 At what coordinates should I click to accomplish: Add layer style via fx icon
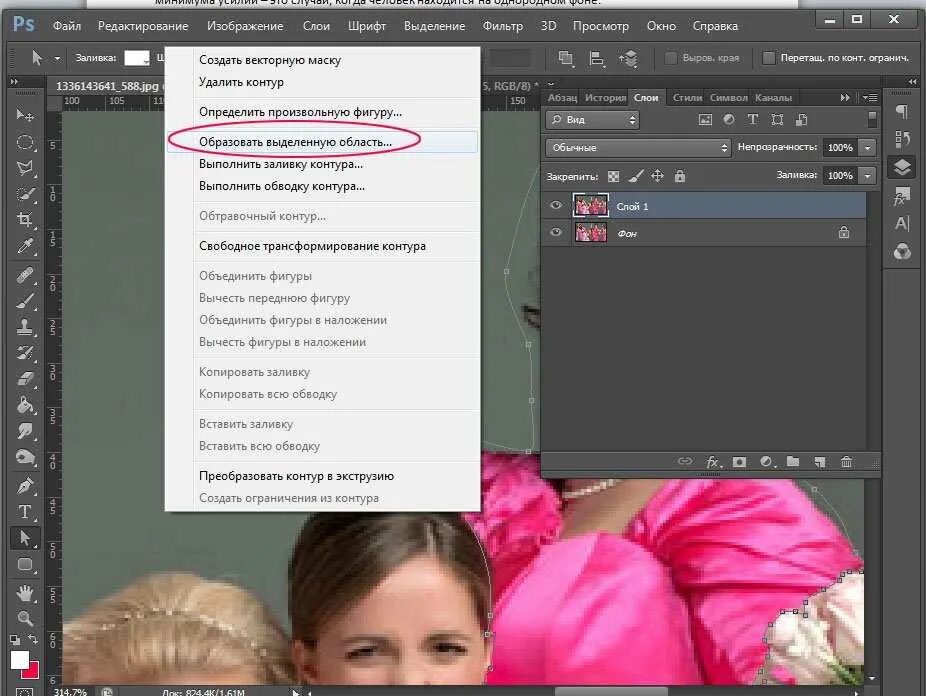pos(713,462)
